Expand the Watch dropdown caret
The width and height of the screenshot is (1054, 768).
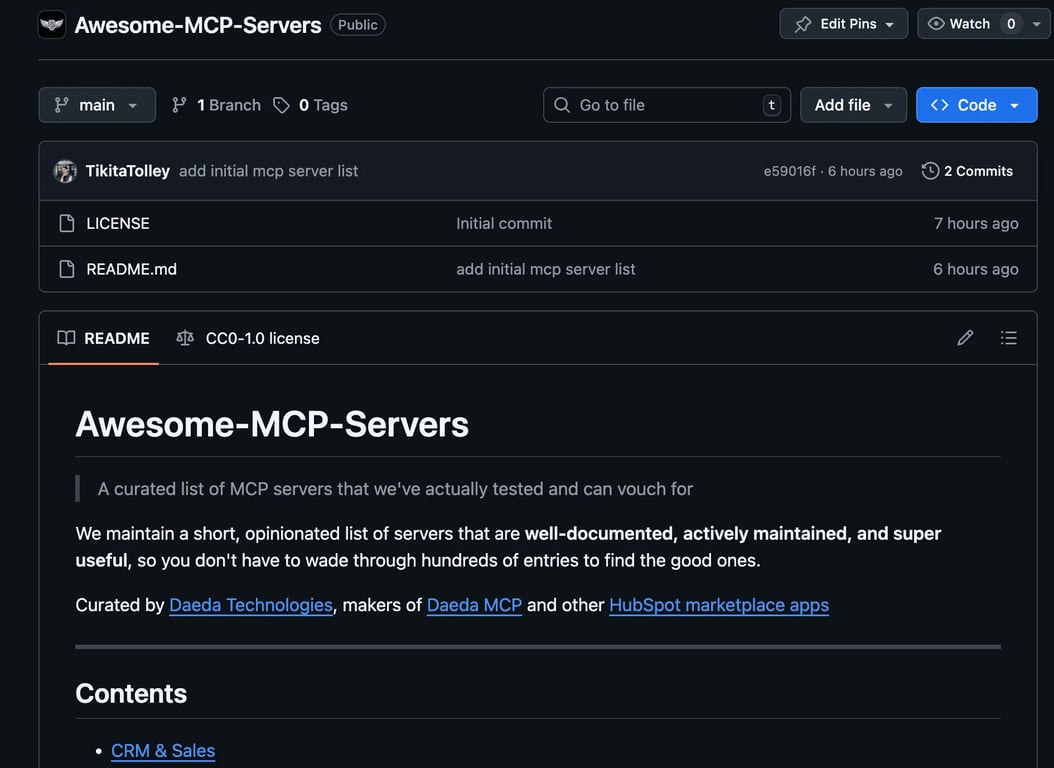coord(1036,23)
